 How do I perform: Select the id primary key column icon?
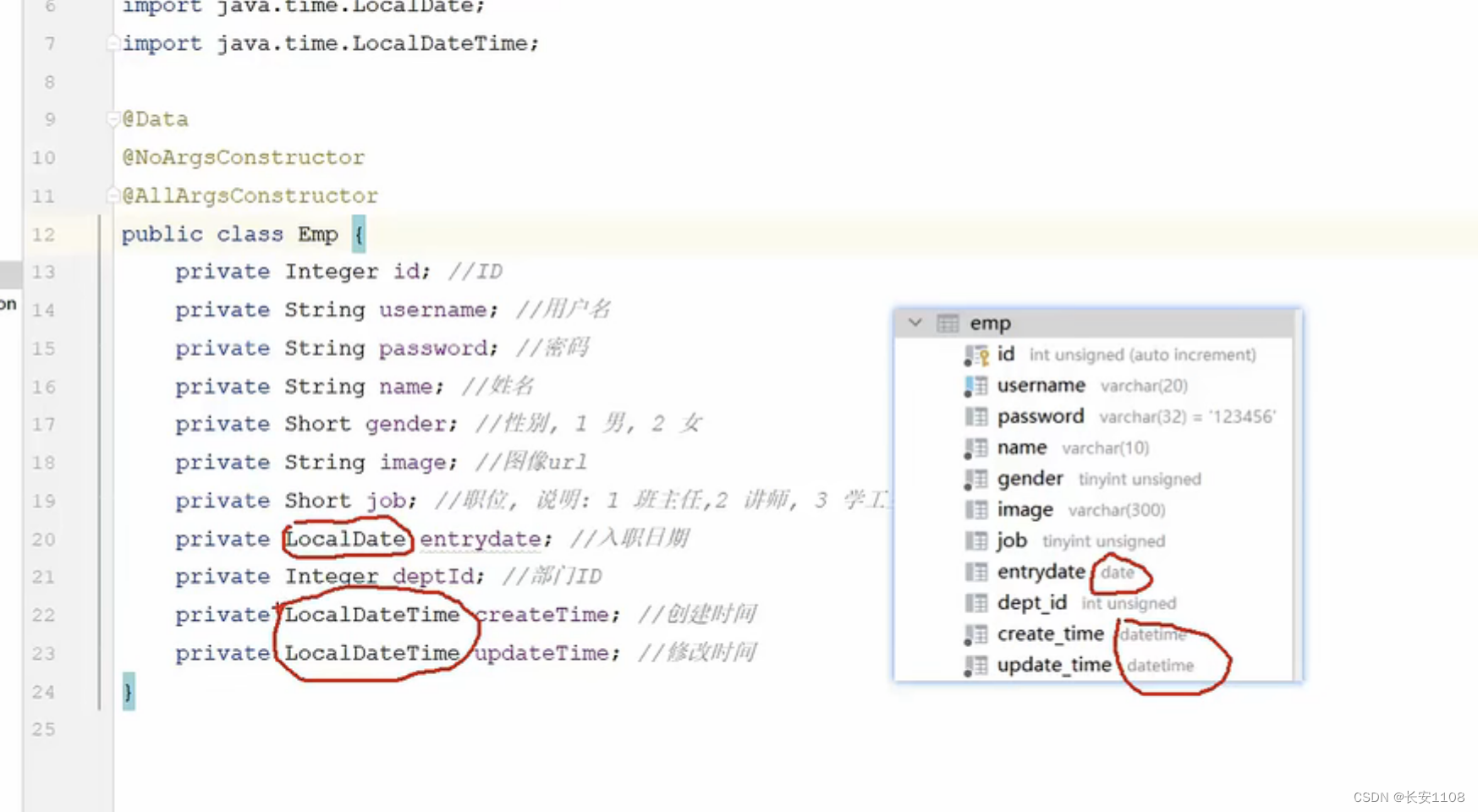click(x=976, y=355)
